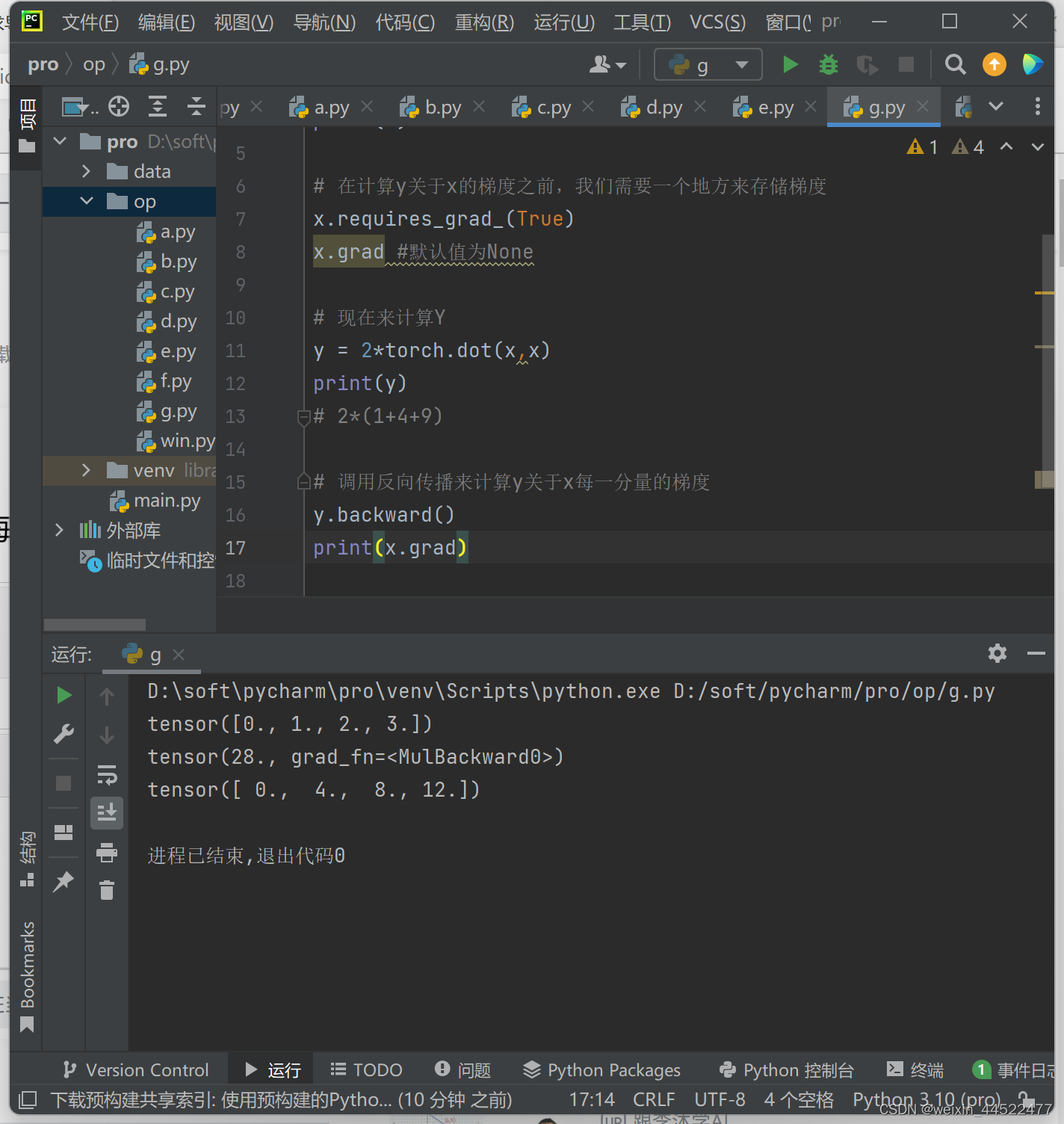Select a.py in project tree
This screenshot has height=1124, width=1064.
point(166,232)
